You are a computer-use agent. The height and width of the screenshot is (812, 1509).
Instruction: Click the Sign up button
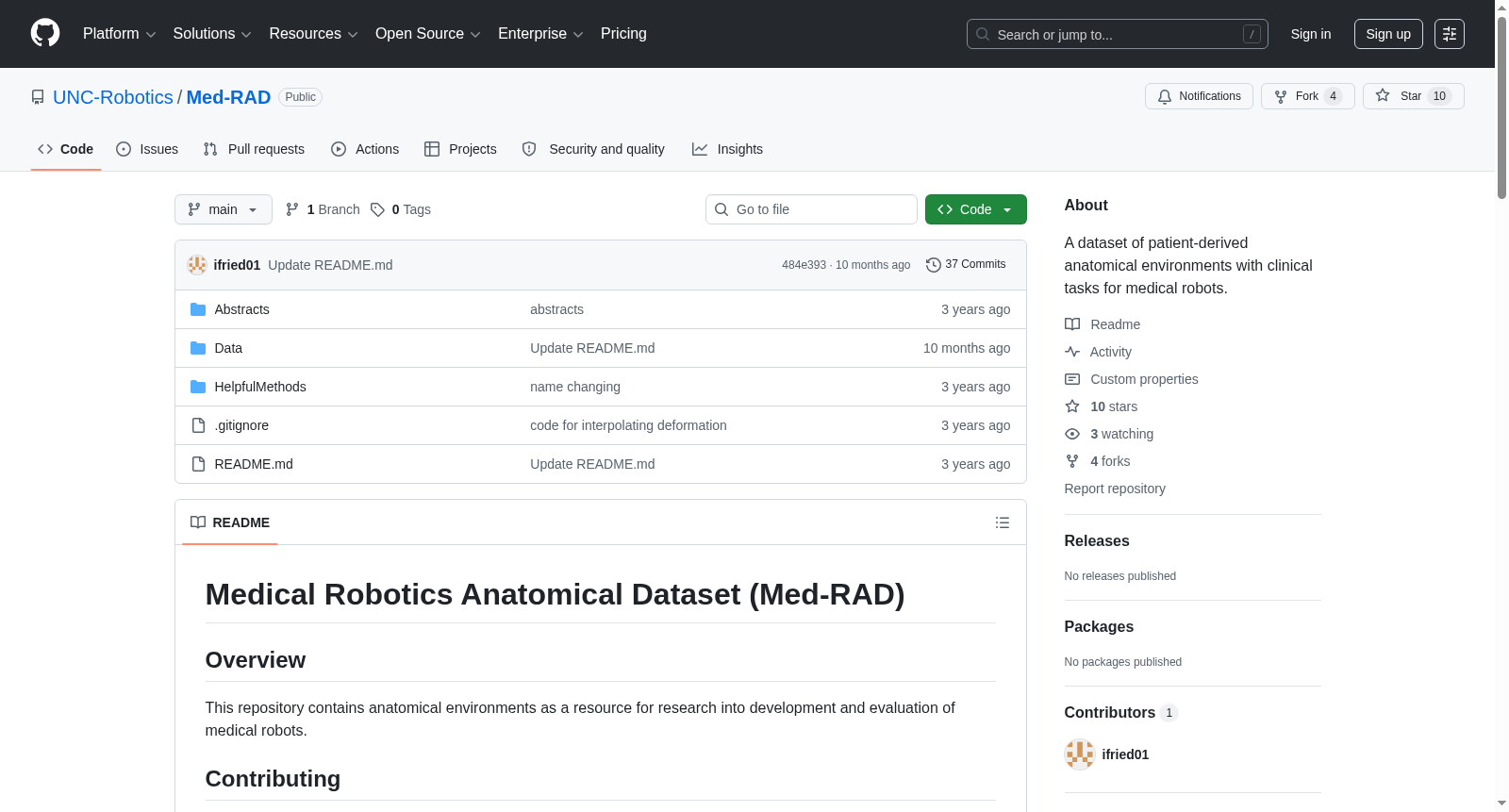(x=1388, y=34)
